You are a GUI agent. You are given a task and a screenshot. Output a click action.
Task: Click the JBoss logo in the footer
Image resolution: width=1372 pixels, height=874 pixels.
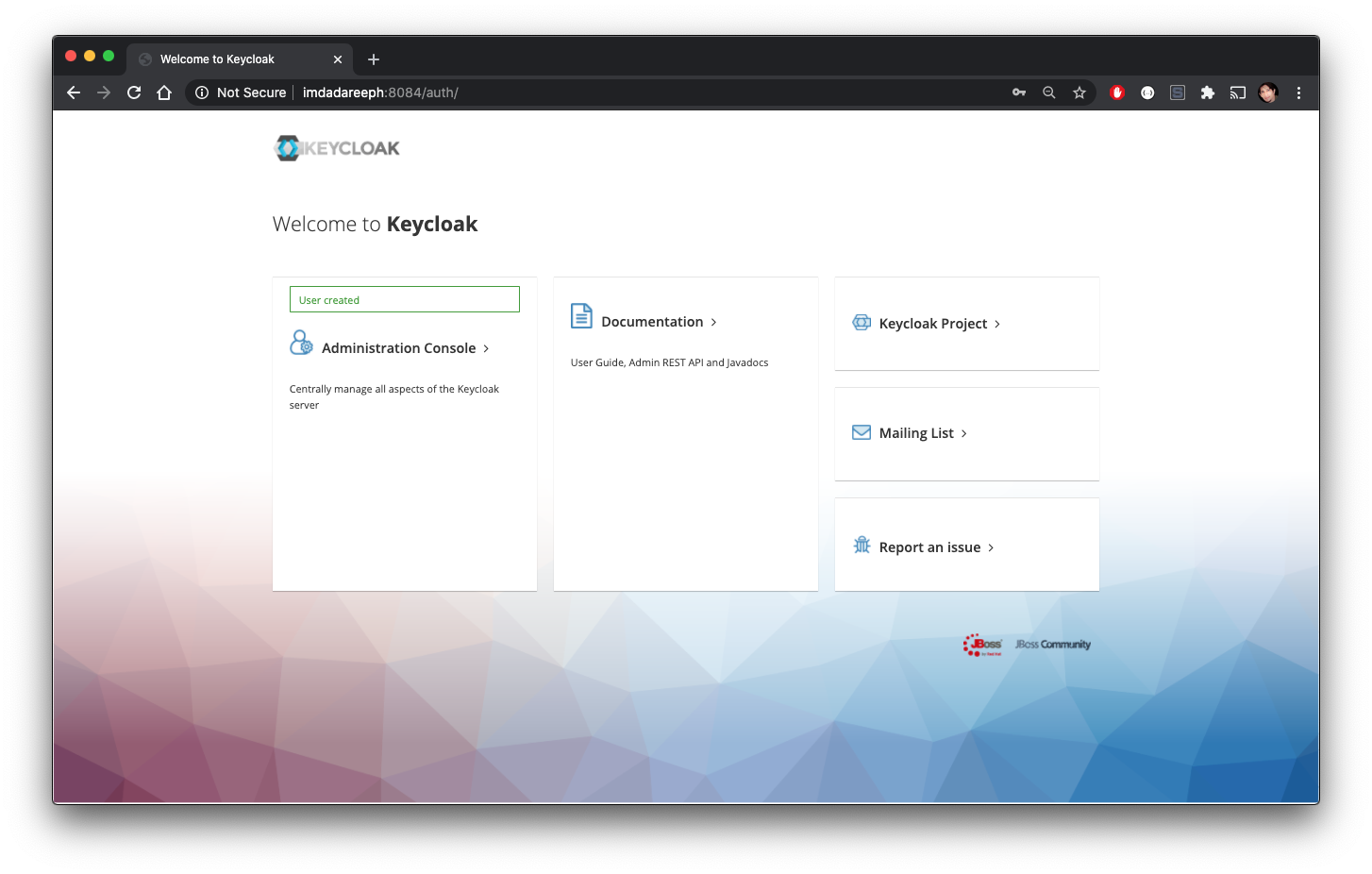click(982, 645)
